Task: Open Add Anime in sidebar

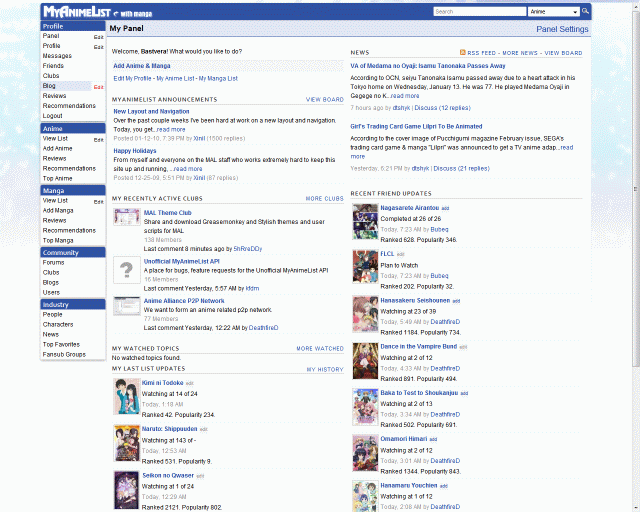Action: click(58, 149)
